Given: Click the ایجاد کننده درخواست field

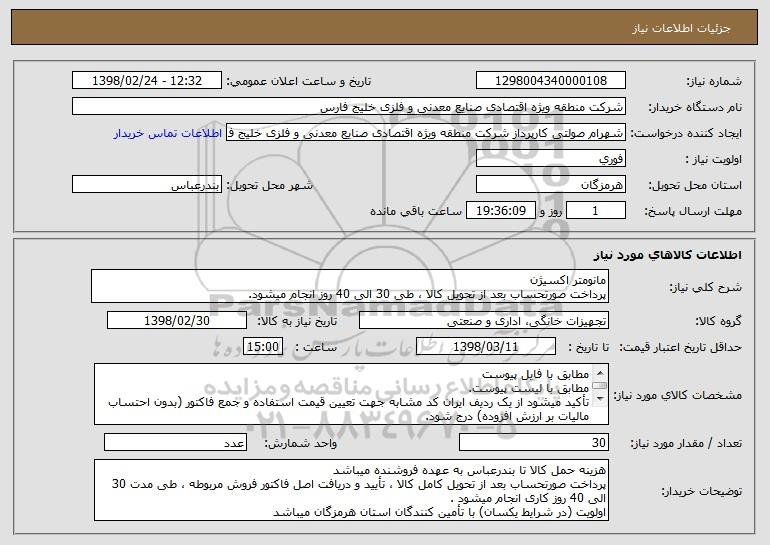Looking at the screenshot, I should [x=426, y=133].
